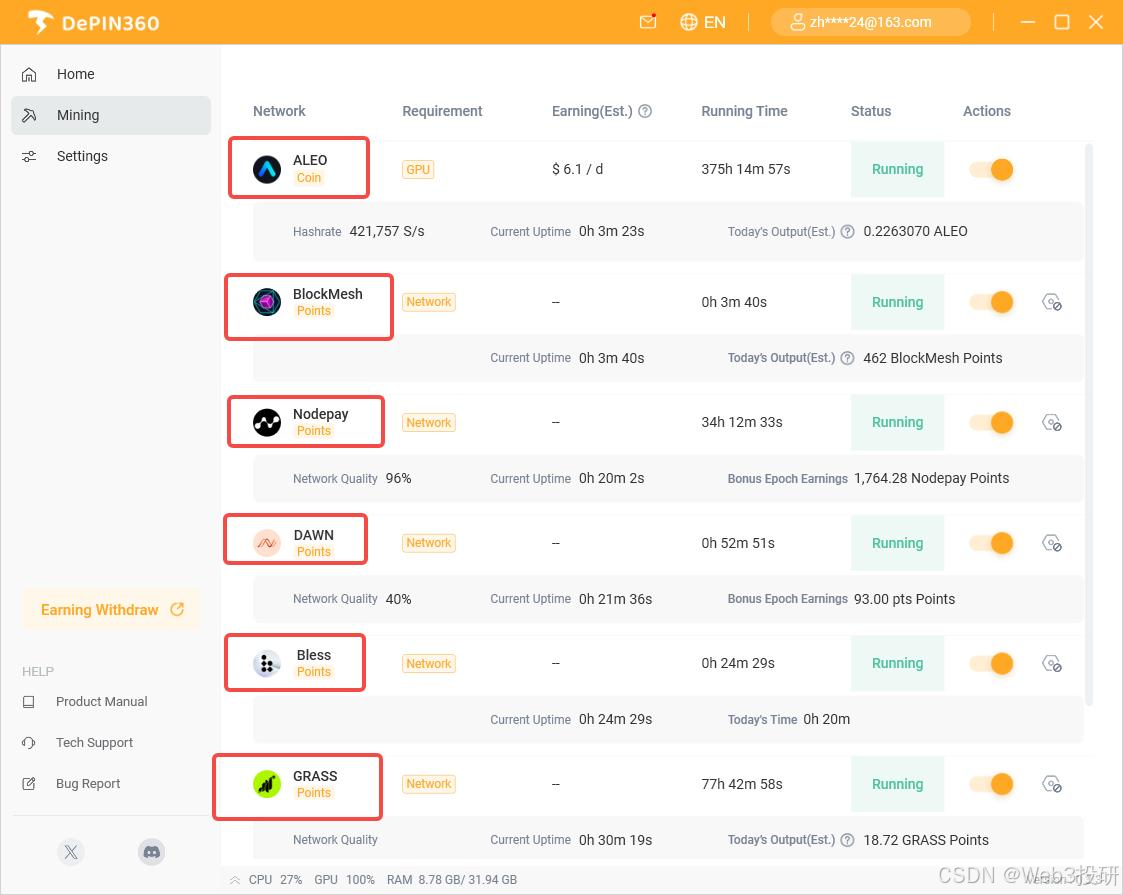Viewport: 1123px width, 895px height.
Task: Click the ALEO network logo
Action: [x=266, y=170]
